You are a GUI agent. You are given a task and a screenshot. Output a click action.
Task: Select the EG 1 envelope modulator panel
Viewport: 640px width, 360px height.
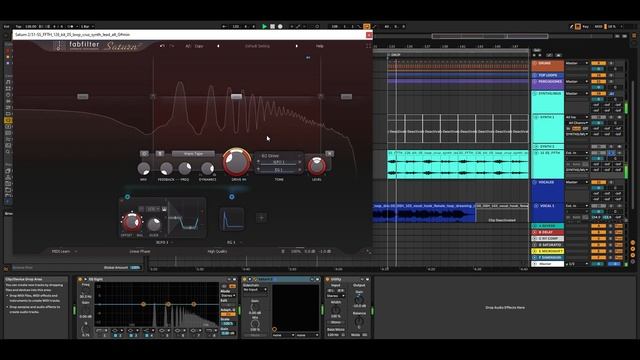coord(232,219)
